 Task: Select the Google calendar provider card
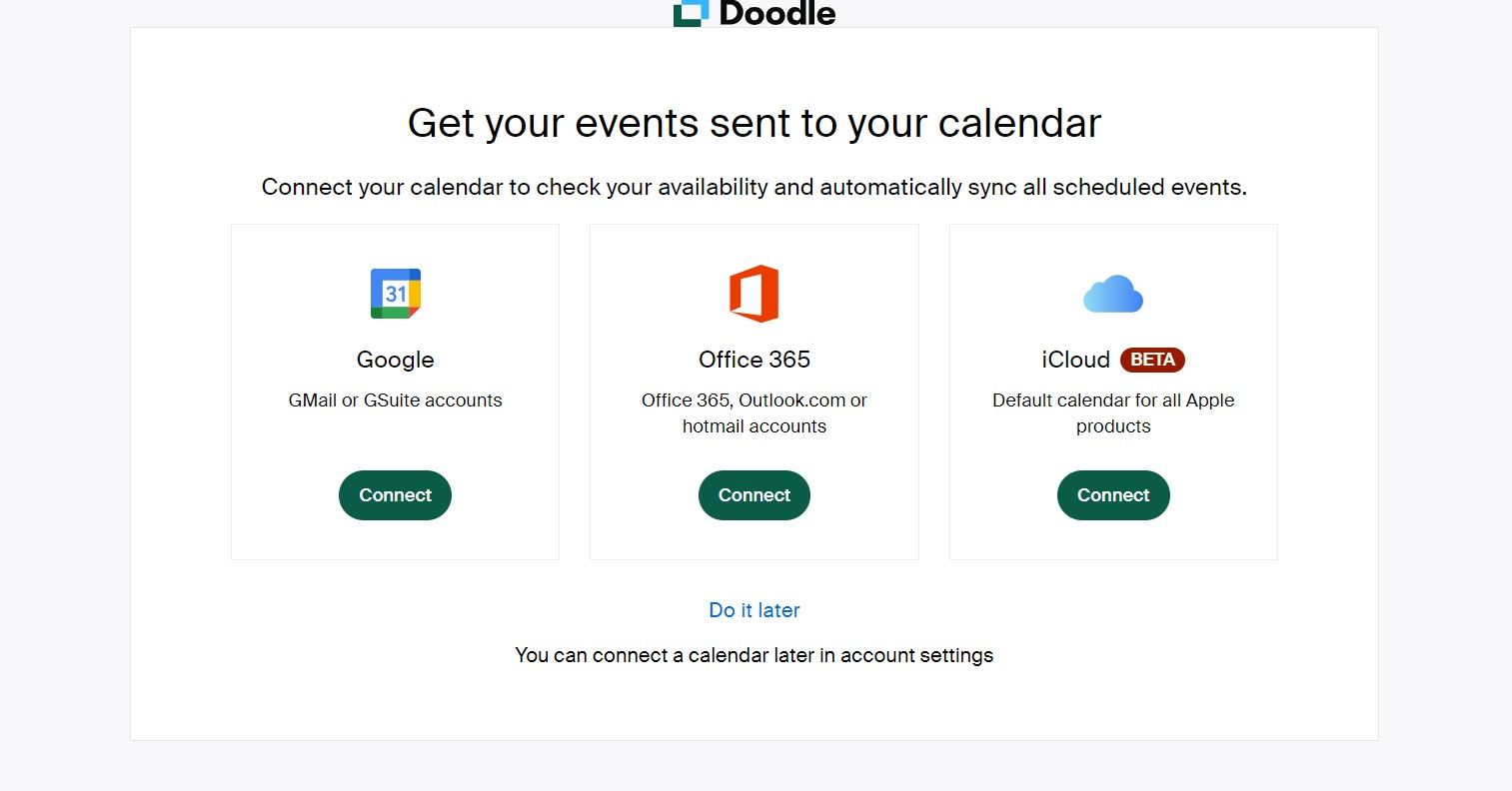tap(395, 392)
